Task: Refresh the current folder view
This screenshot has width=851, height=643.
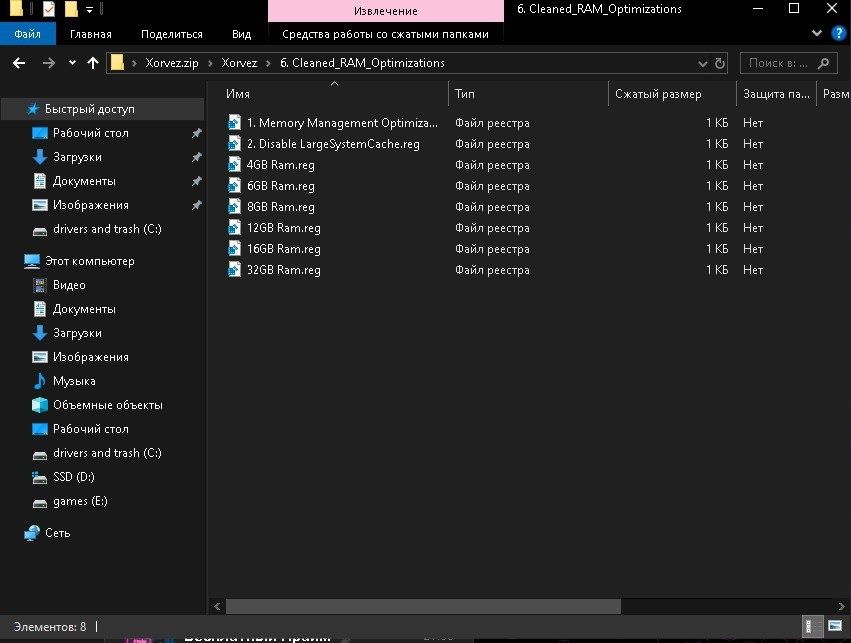Action: 720,63
